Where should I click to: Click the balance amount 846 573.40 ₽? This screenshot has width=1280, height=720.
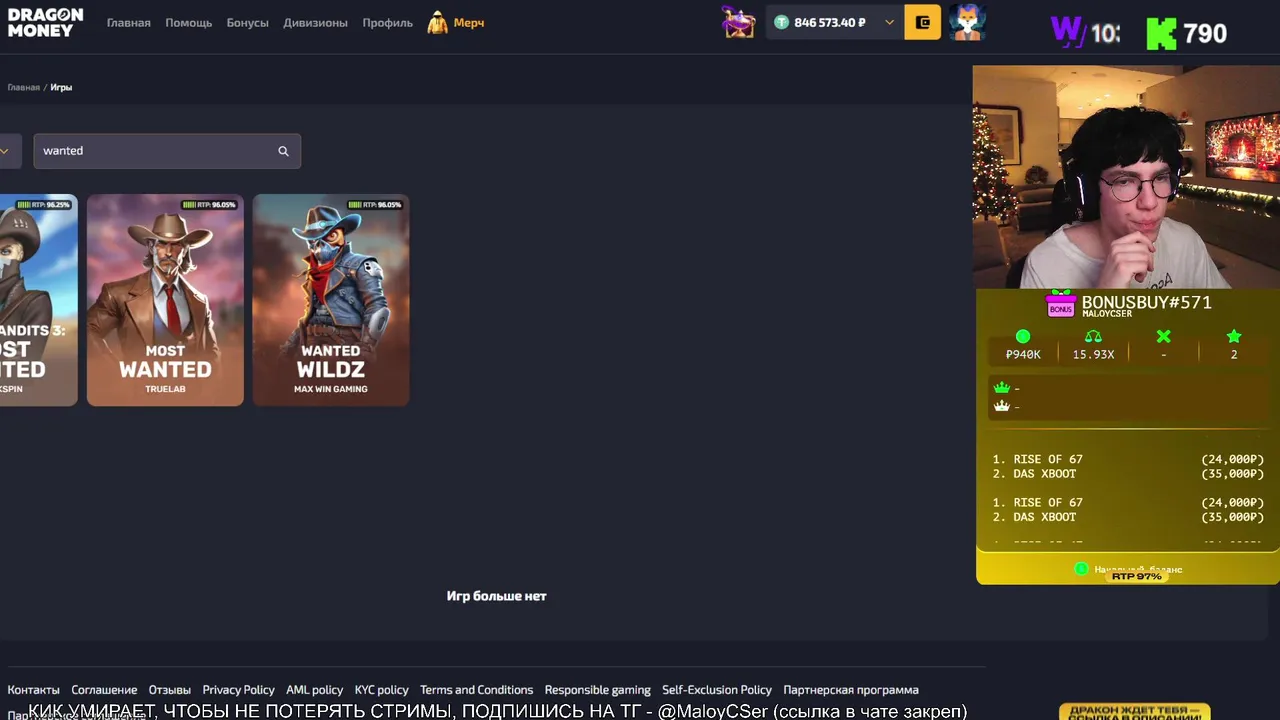(830, 22)
